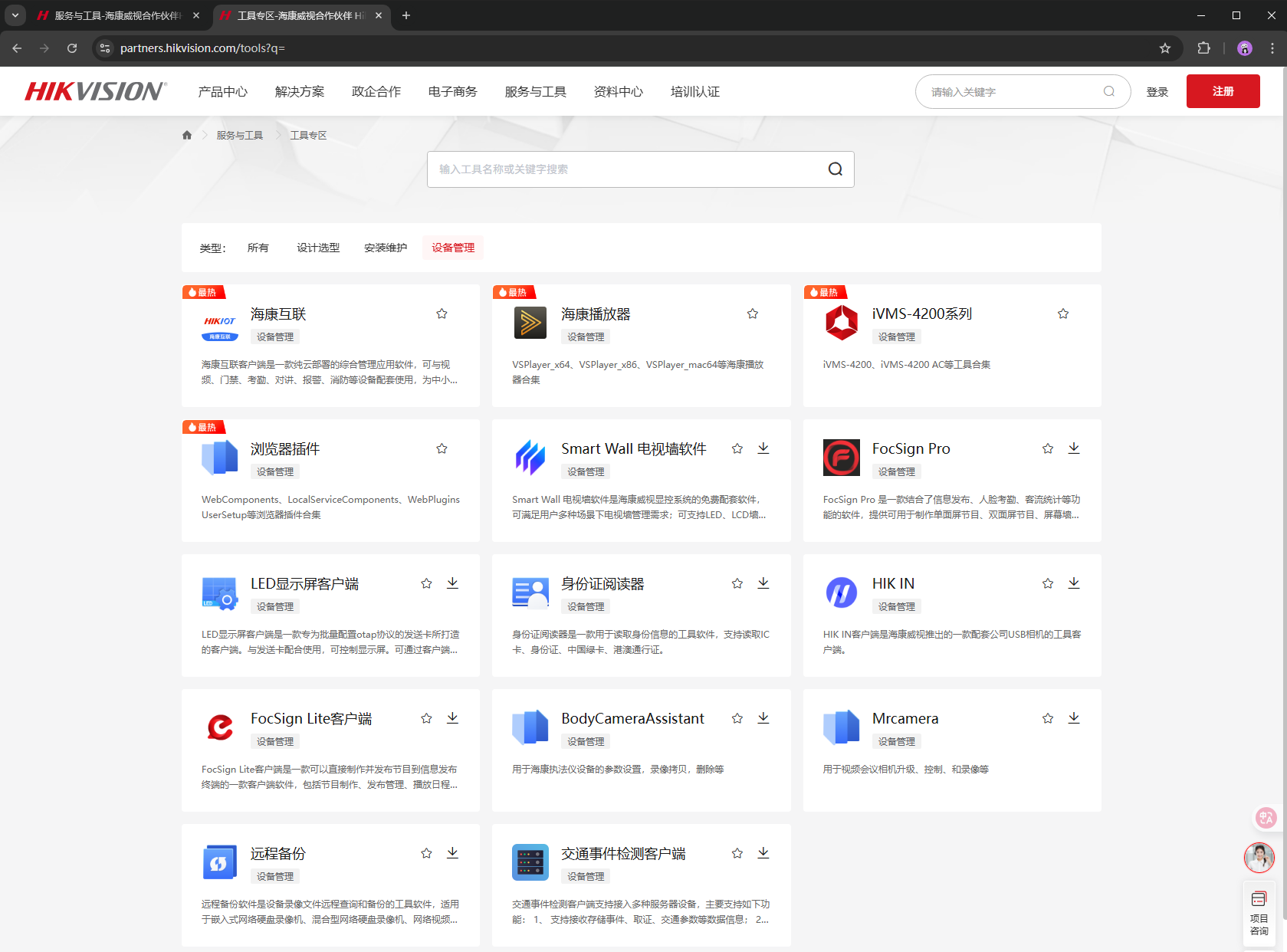Filter tools by 设计选型
Viewport: 1287px width, 952px height.
318,248
